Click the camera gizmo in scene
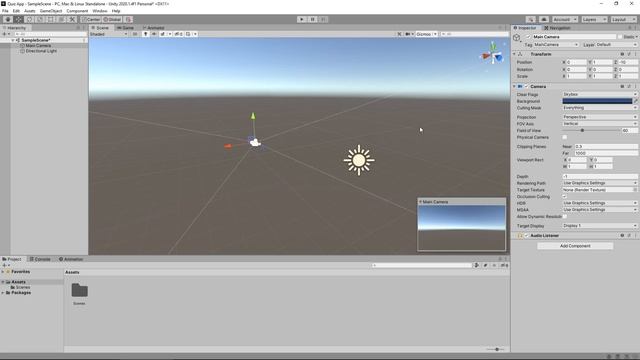Viewport: 640px width, 360px height. point(255,142)
